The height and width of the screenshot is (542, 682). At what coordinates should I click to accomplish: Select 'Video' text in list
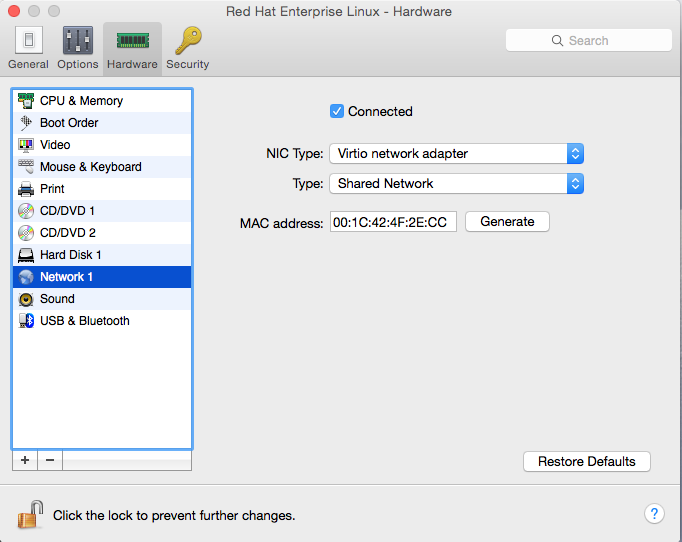tap(55, 145)
